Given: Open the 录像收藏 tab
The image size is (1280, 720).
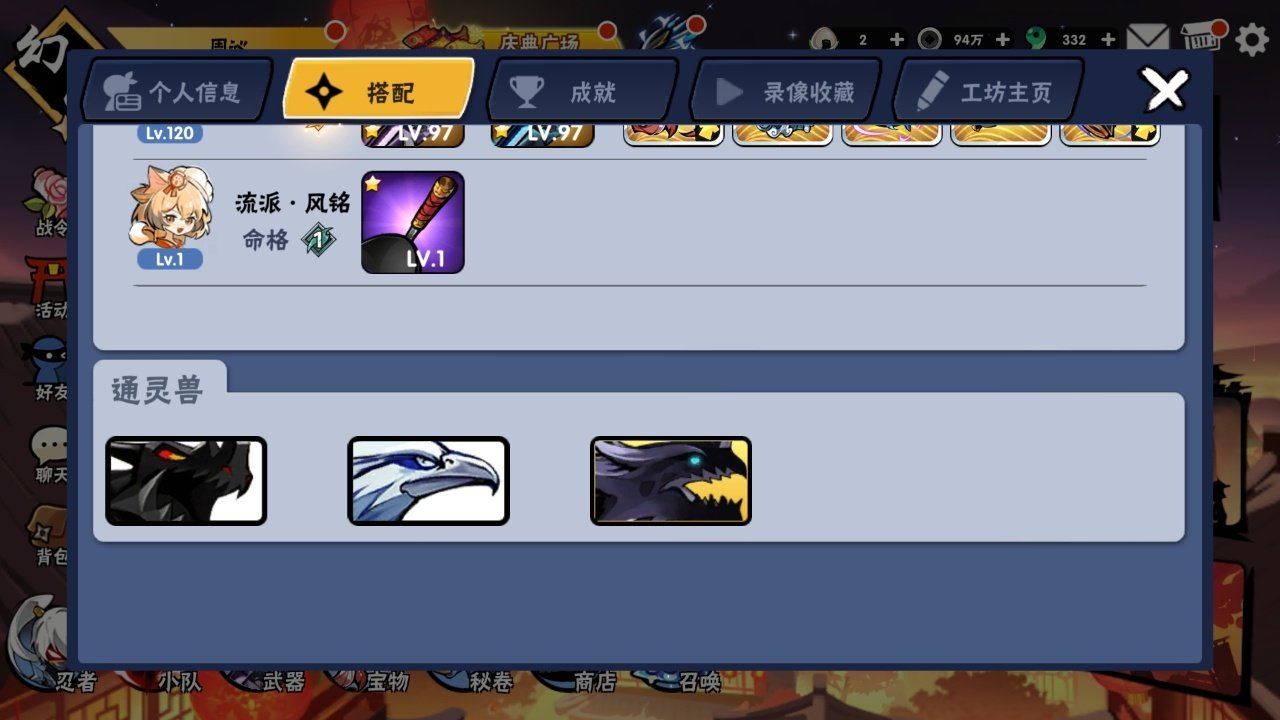Looking at the screenshot, I should 786,91.
